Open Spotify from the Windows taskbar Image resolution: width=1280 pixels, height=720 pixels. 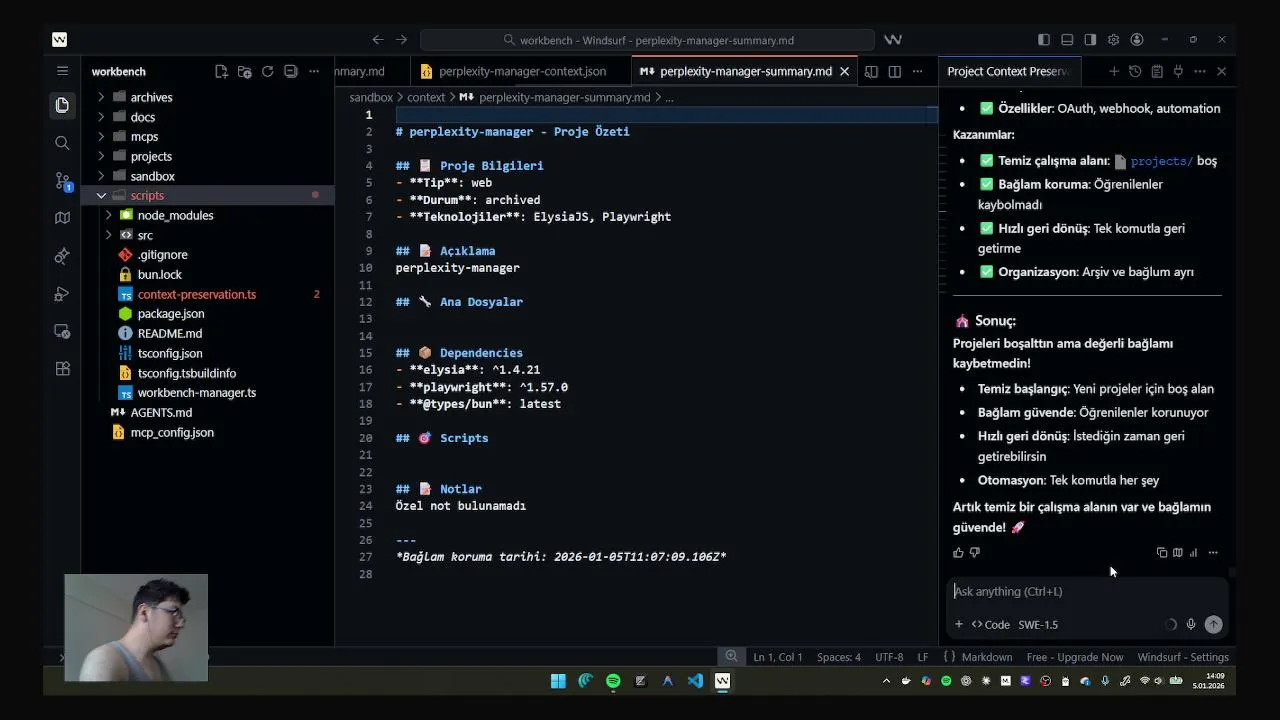pyautogui.click(x=613, y=681)
